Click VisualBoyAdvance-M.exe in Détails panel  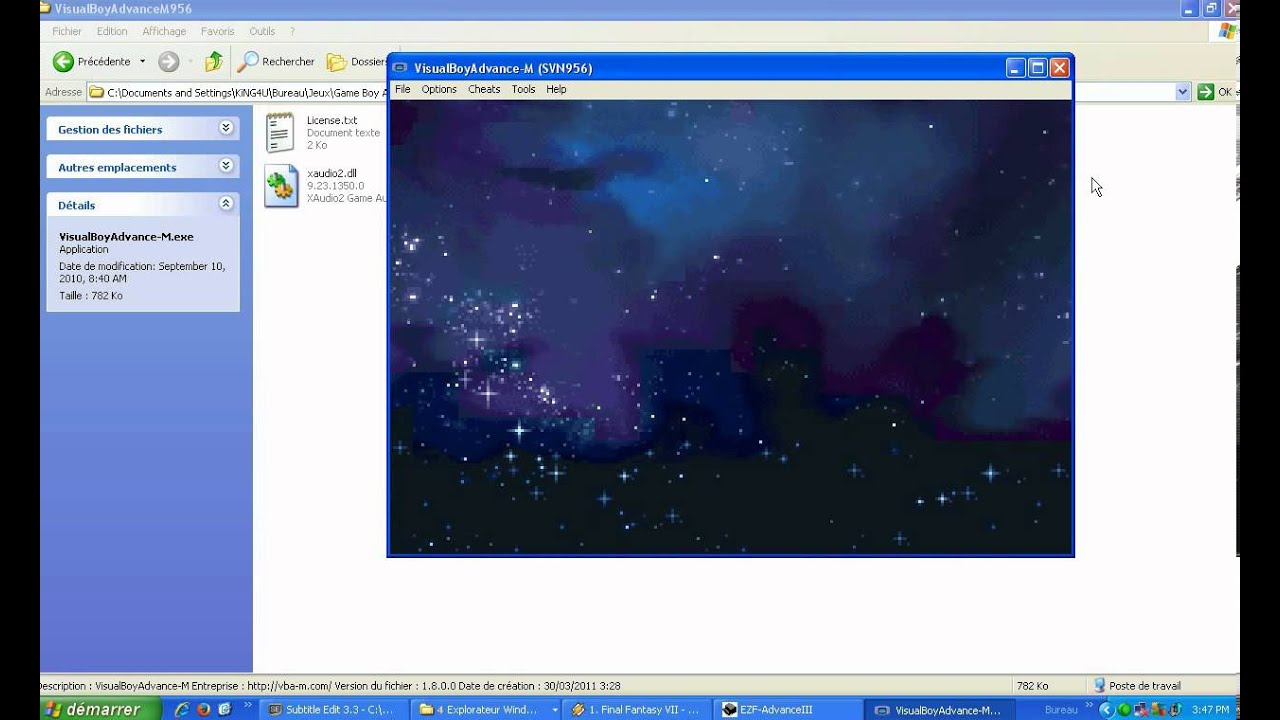[x=126, y=237]
